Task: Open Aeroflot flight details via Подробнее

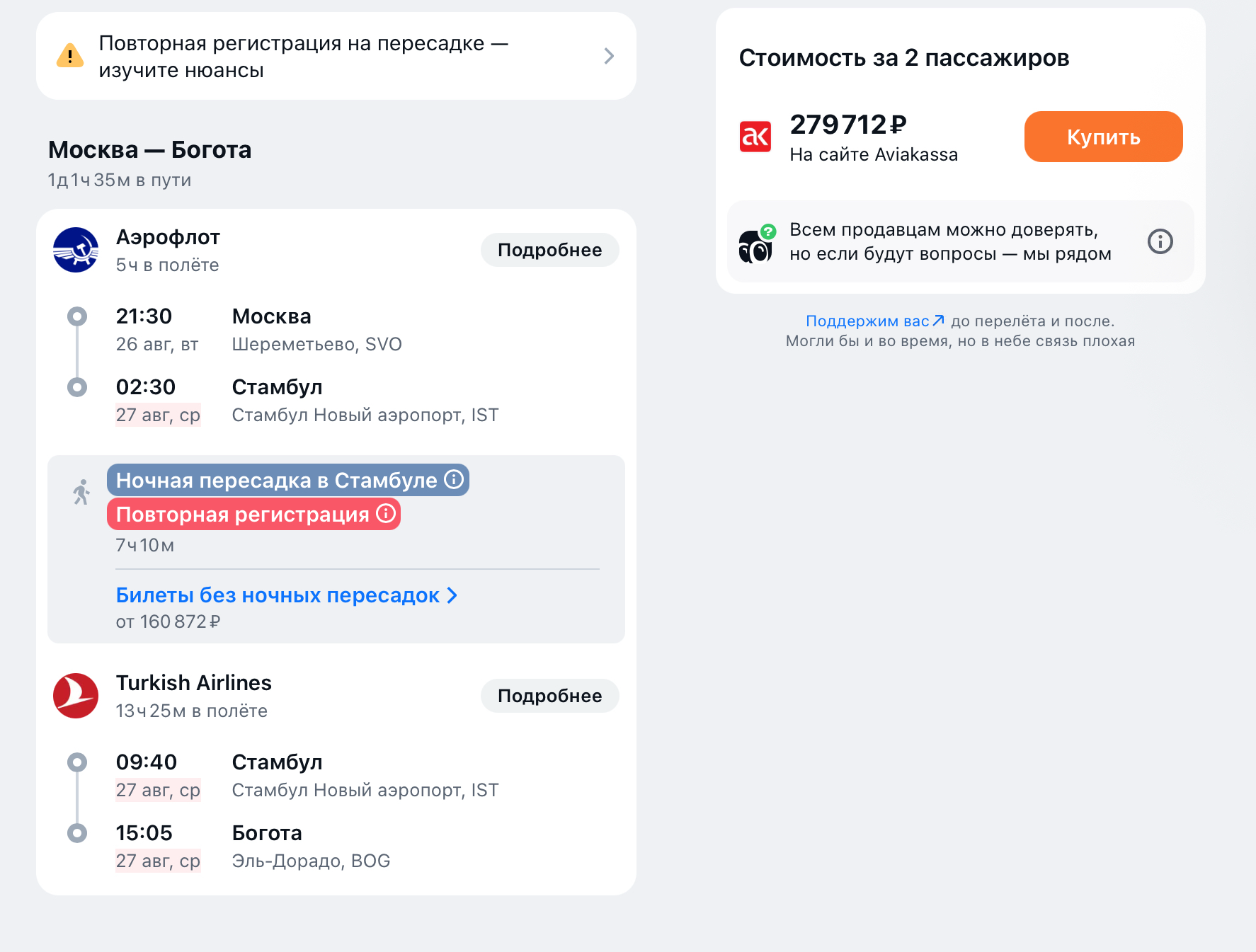Action: 549,250
